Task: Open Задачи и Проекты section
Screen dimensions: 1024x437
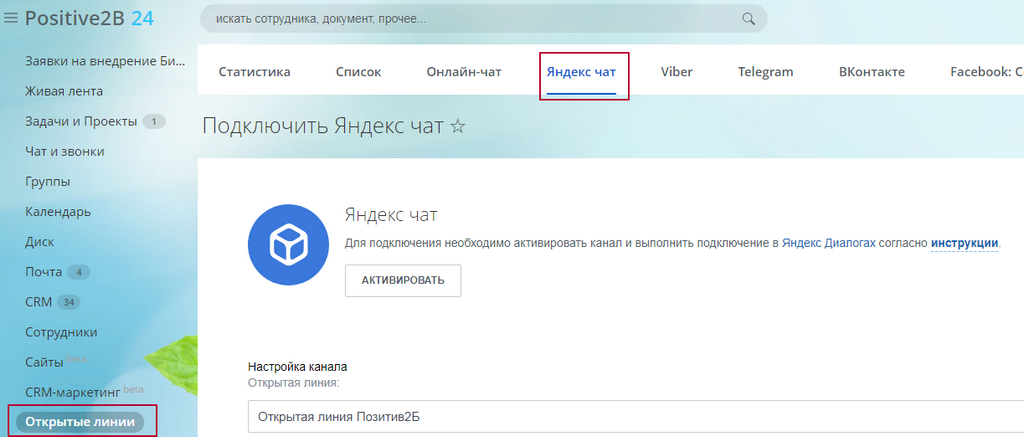Action: (81, 121)
